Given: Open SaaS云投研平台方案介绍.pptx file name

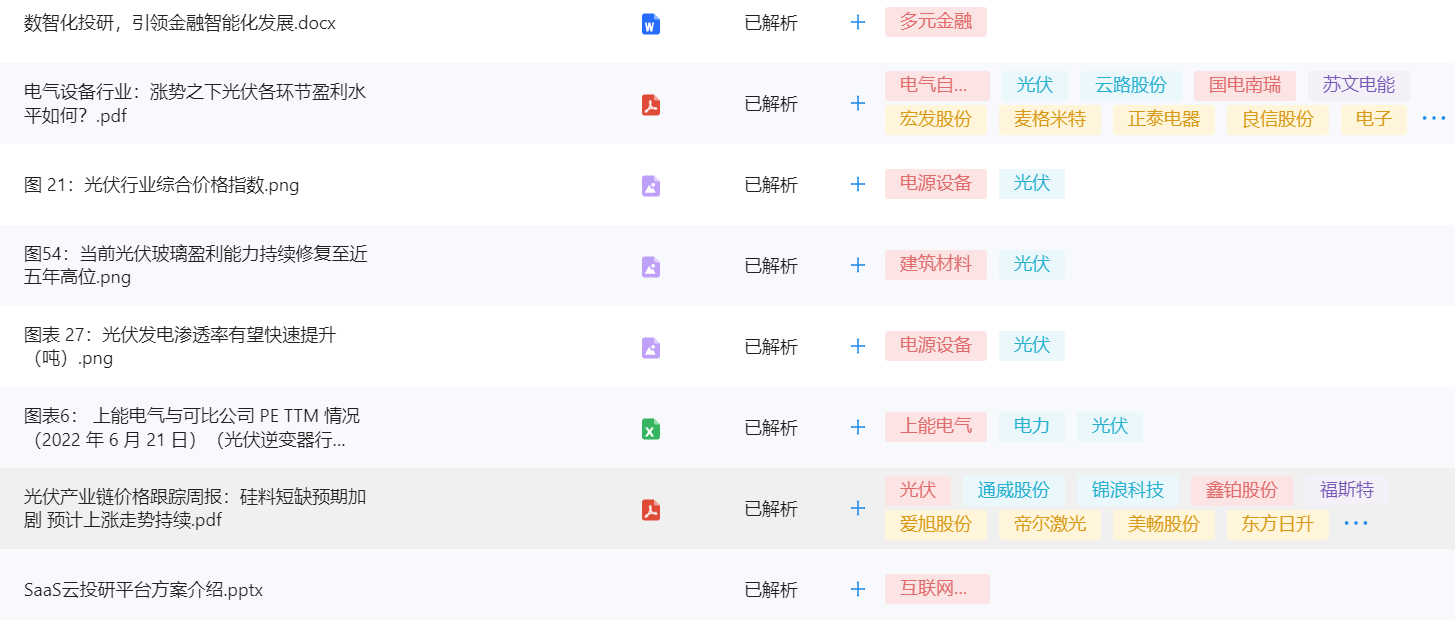Looking at the screenshot, I should (143, 590).
